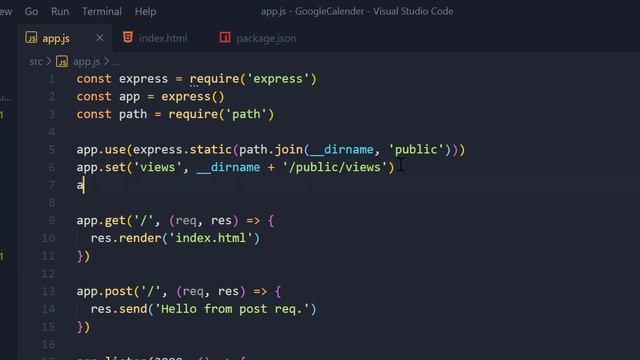
Task: Click the 'Hello from post req.' string
Action: [232, 309]
